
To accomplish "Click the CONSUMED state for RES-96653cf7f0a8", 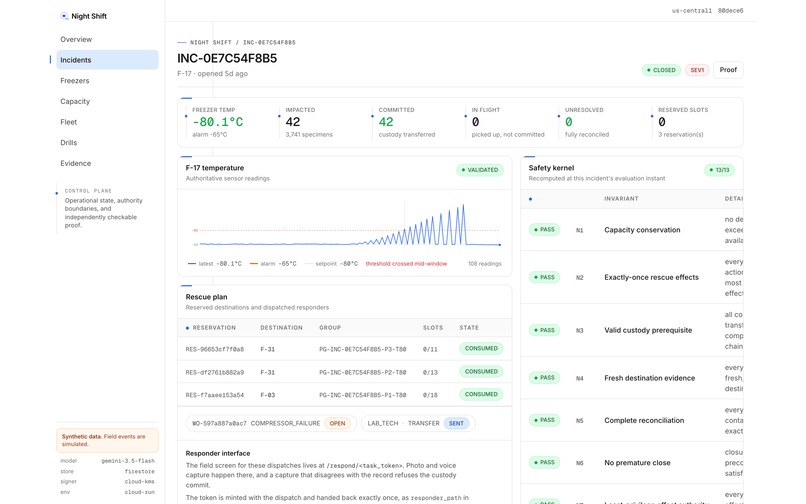I will click(x=481, y=348).
